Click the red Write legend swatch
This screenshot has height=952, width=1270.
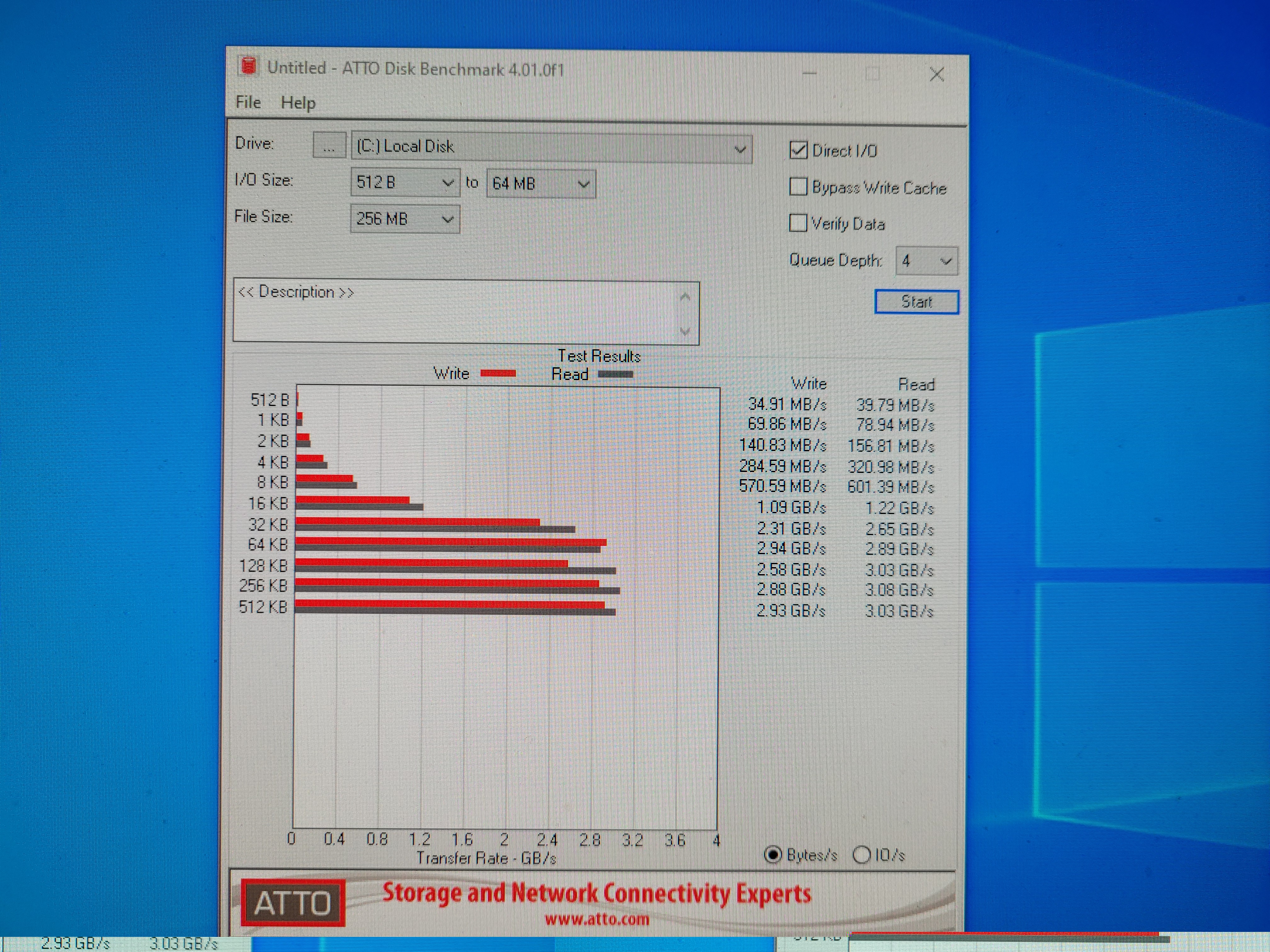[x=498, y=374]
